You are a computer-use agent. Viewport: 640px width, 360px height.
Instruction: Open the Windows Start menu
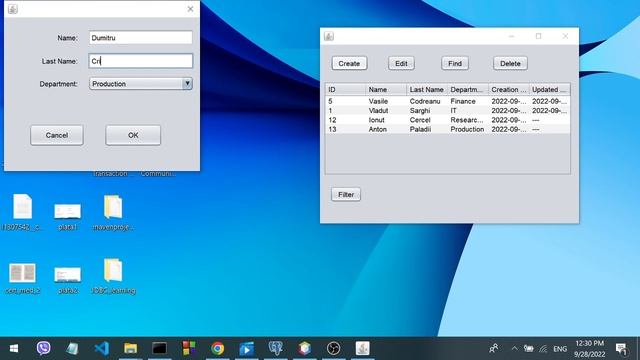(13, 348)
